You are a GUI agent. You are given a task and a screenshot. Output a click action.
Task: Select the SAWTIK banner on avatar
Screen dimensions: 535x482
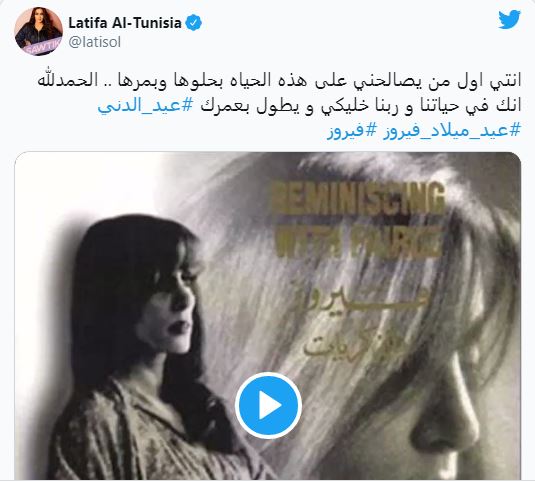click(44, 47)
